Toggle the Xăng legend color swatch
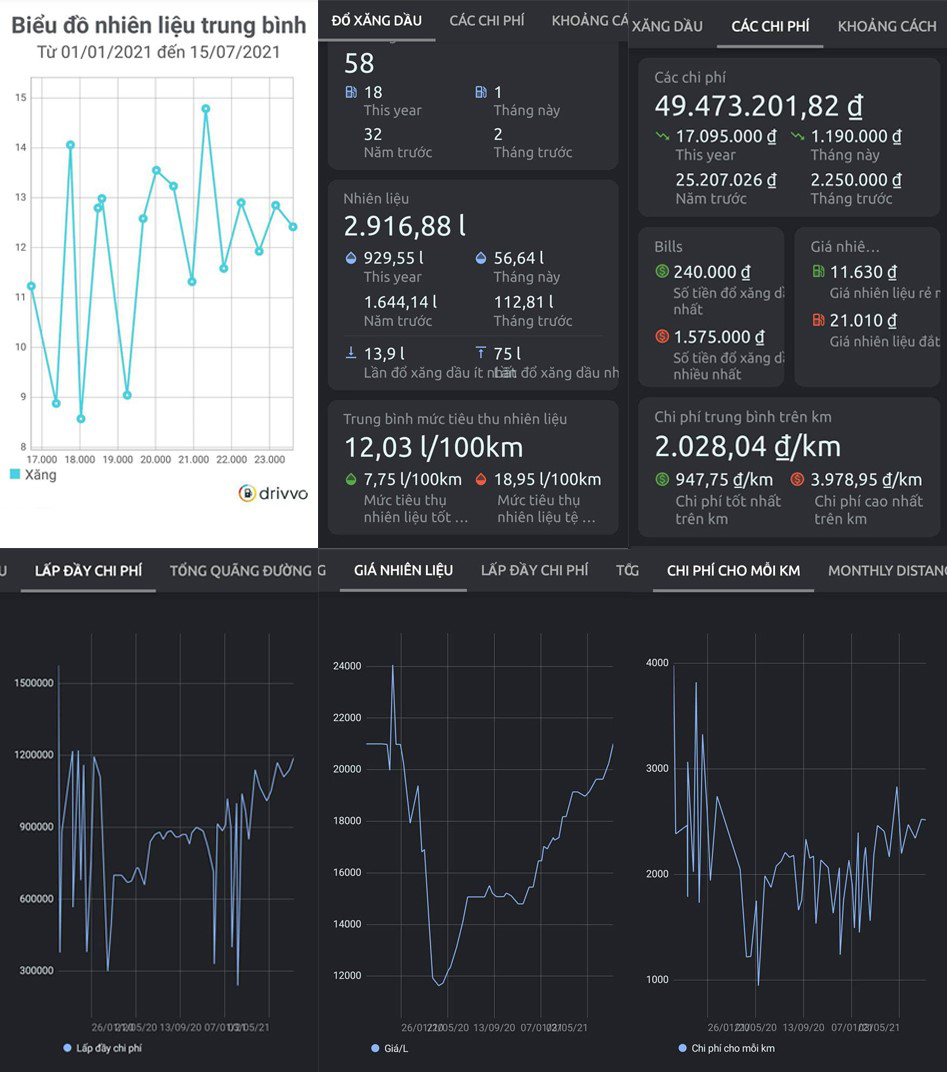The width and height of the screenshot is (947, 1072). click(x=15, y=474)
